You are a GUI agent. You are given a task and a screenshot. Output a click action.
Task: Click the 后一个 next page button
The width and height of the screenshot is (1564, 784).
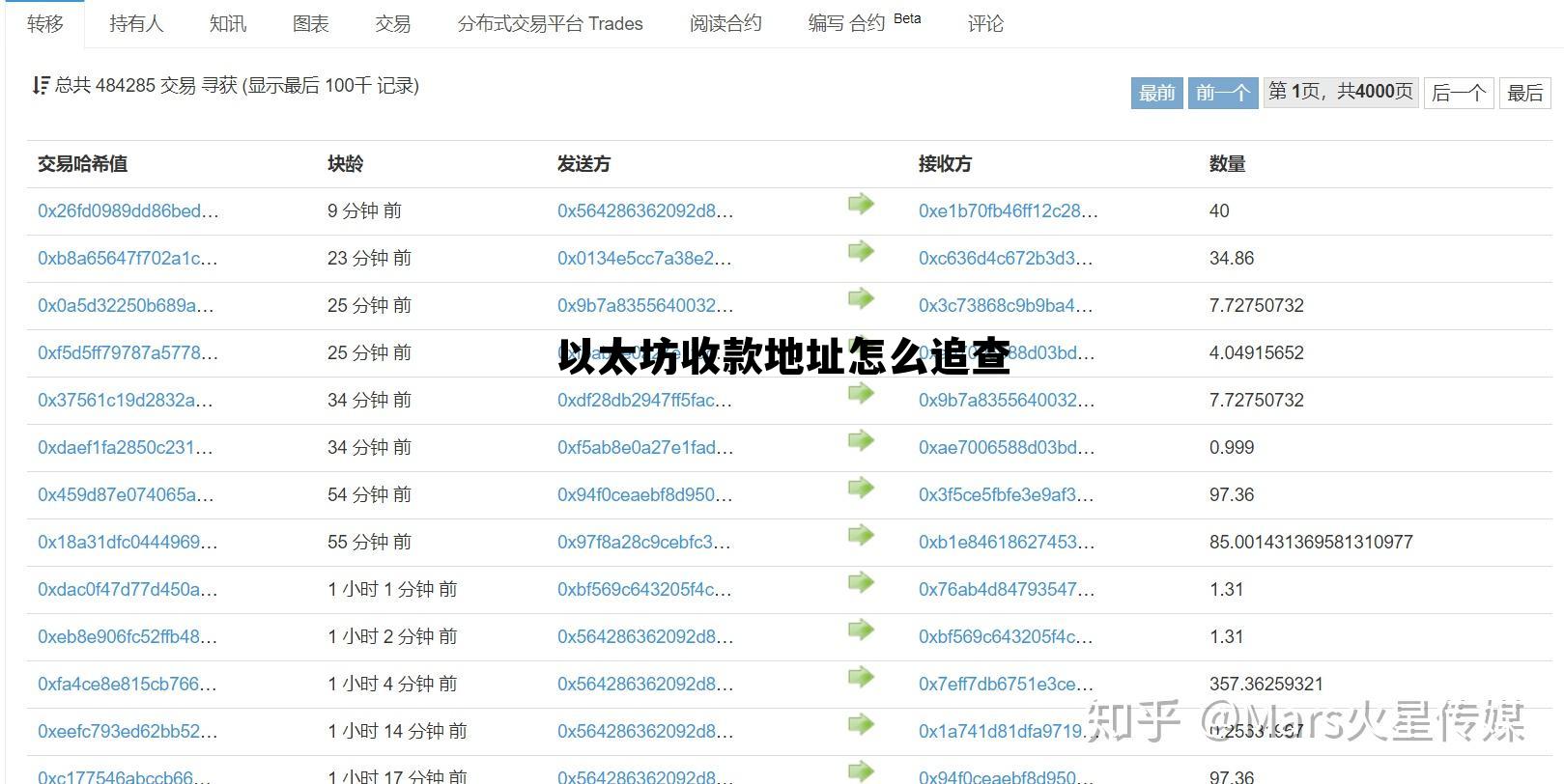[1458, 93]
